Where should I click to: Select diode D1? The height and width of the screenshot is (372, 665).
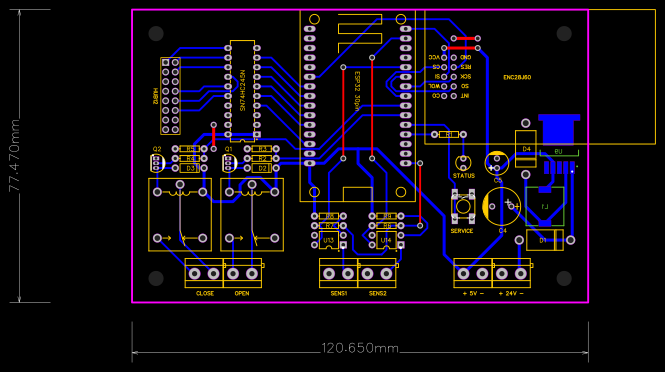pyautogui.click(x=545, y=240)
